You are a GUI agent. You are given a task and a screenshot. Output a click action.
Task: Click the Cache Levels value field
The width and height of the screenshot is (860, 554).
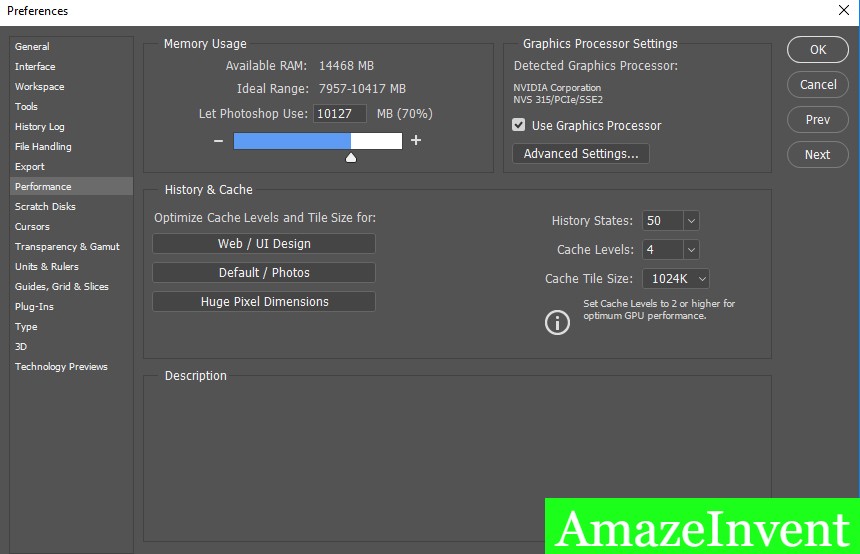coord(663,250)
